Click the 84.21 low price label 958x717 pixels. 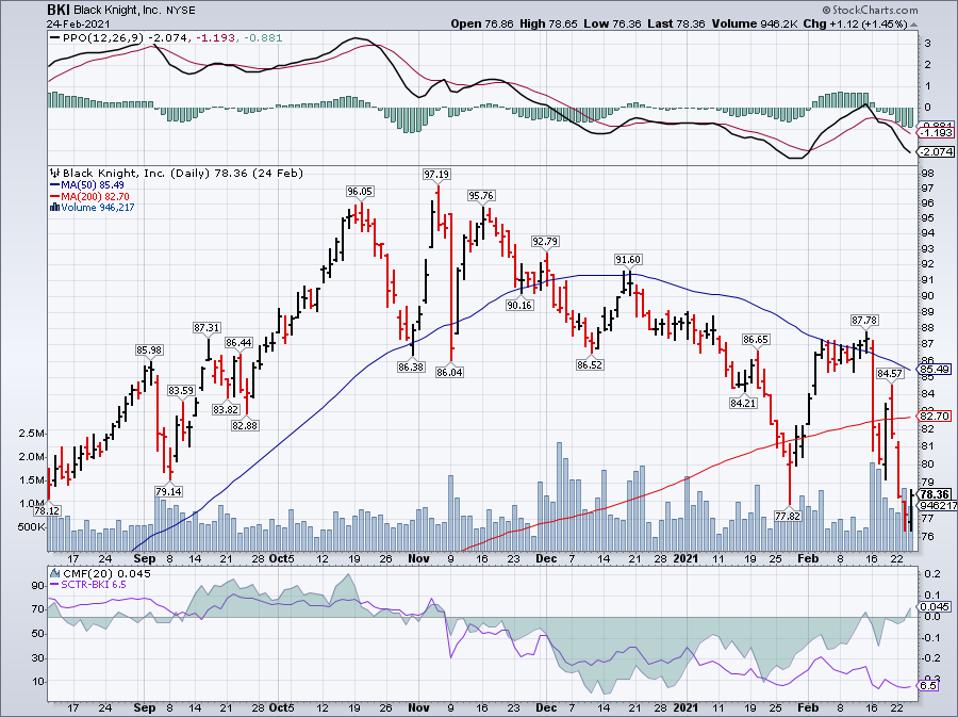click(743, 403)
